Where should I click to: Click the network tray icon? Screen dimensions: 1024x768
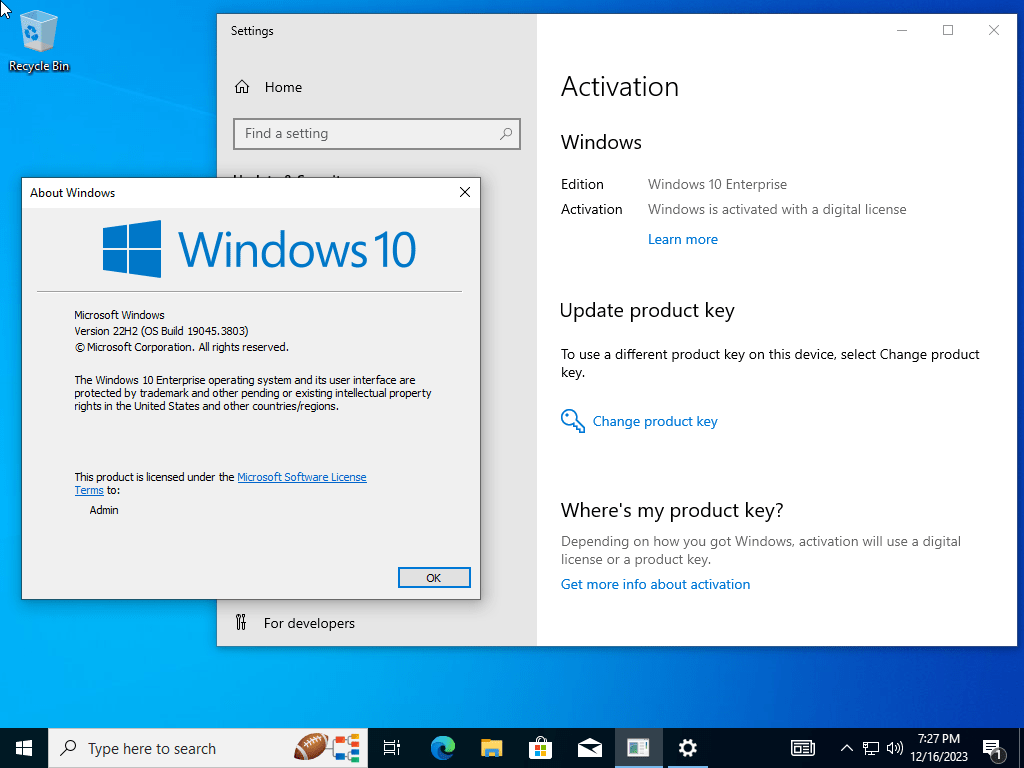(871, 748)
